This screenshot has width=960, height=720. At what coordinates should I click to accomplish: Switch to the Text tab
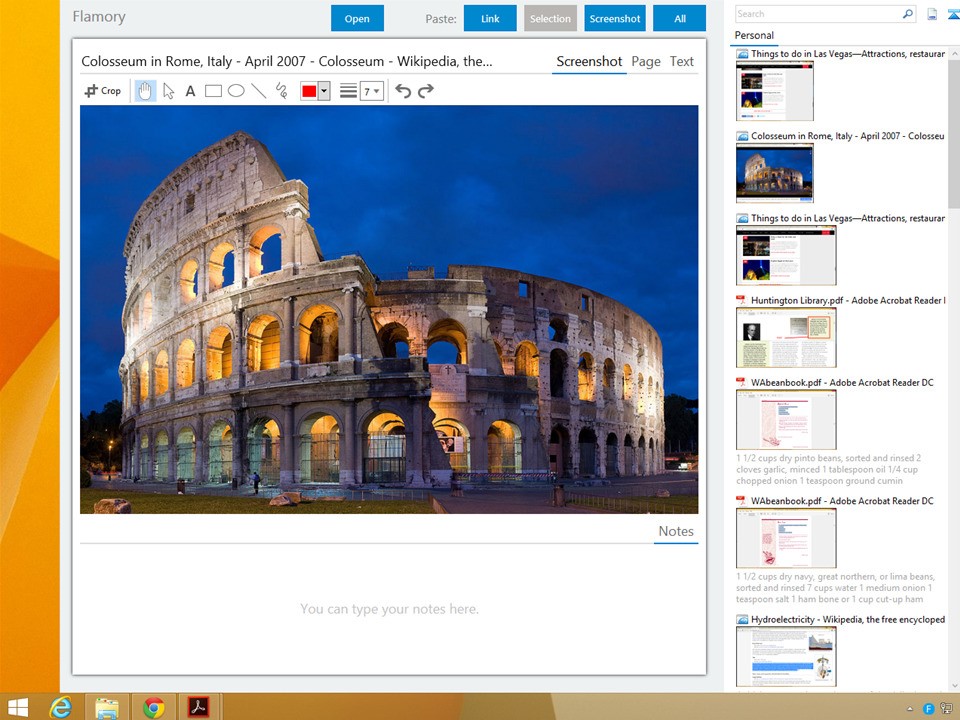pos(682,61)
